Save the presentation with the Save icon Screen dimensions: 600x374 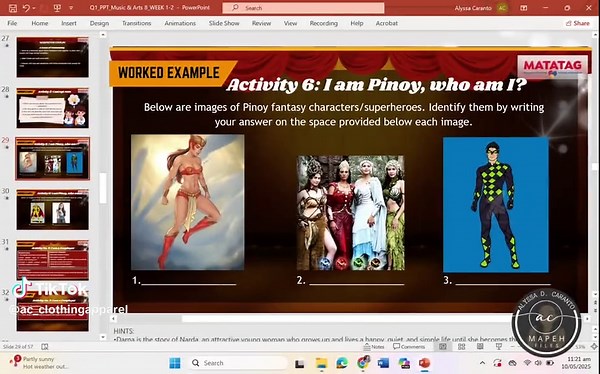(12, 8)
